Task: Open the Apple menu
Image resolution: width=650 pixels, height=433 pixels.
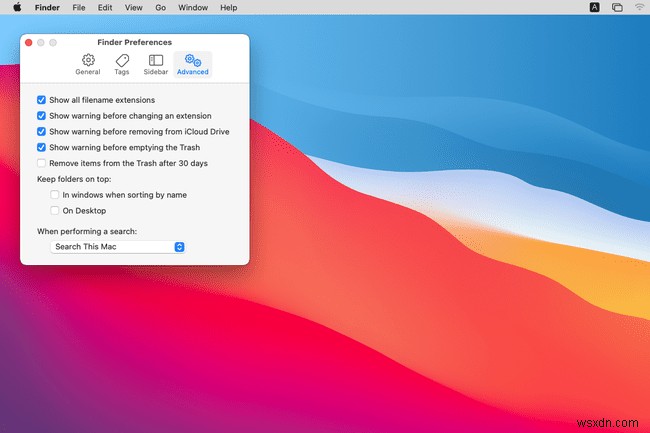Action: (17, 7)
